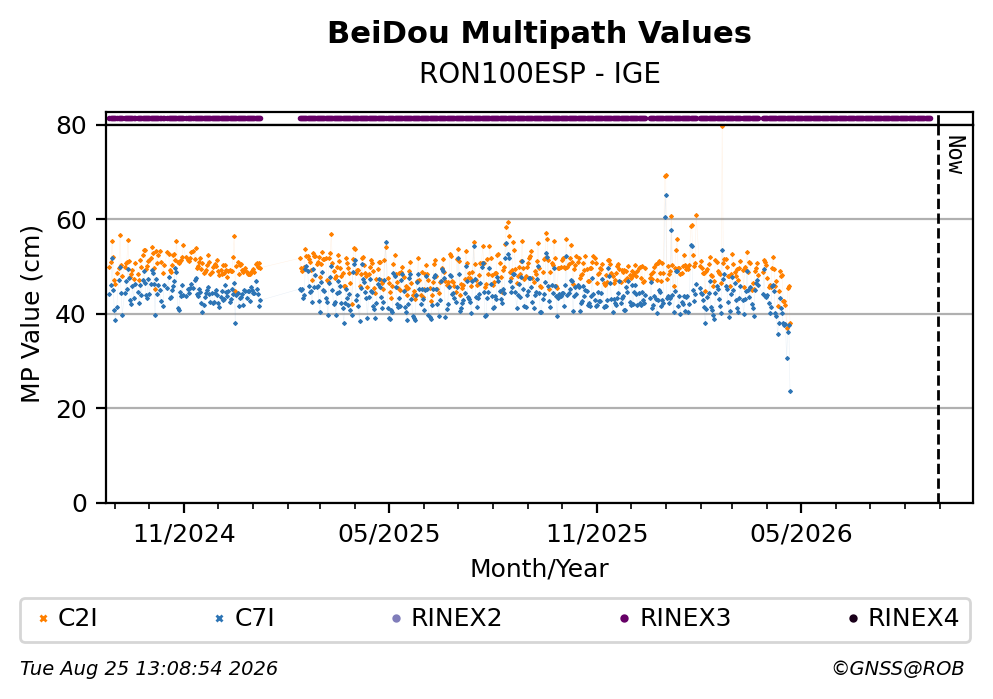Click the lowest blue C7I data point near 23 cm
The image size is (993, 699).
click(x=790, y=391)
